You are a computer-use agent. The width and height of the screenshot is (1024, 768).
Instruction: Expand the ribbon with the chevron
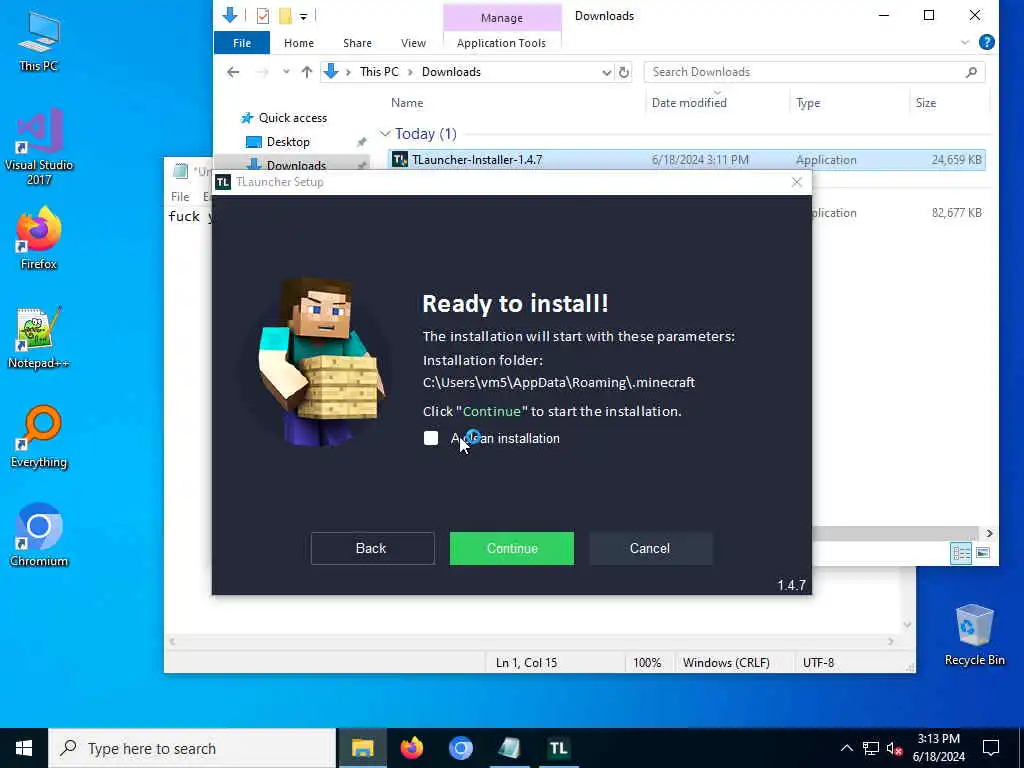click(965, 42)
